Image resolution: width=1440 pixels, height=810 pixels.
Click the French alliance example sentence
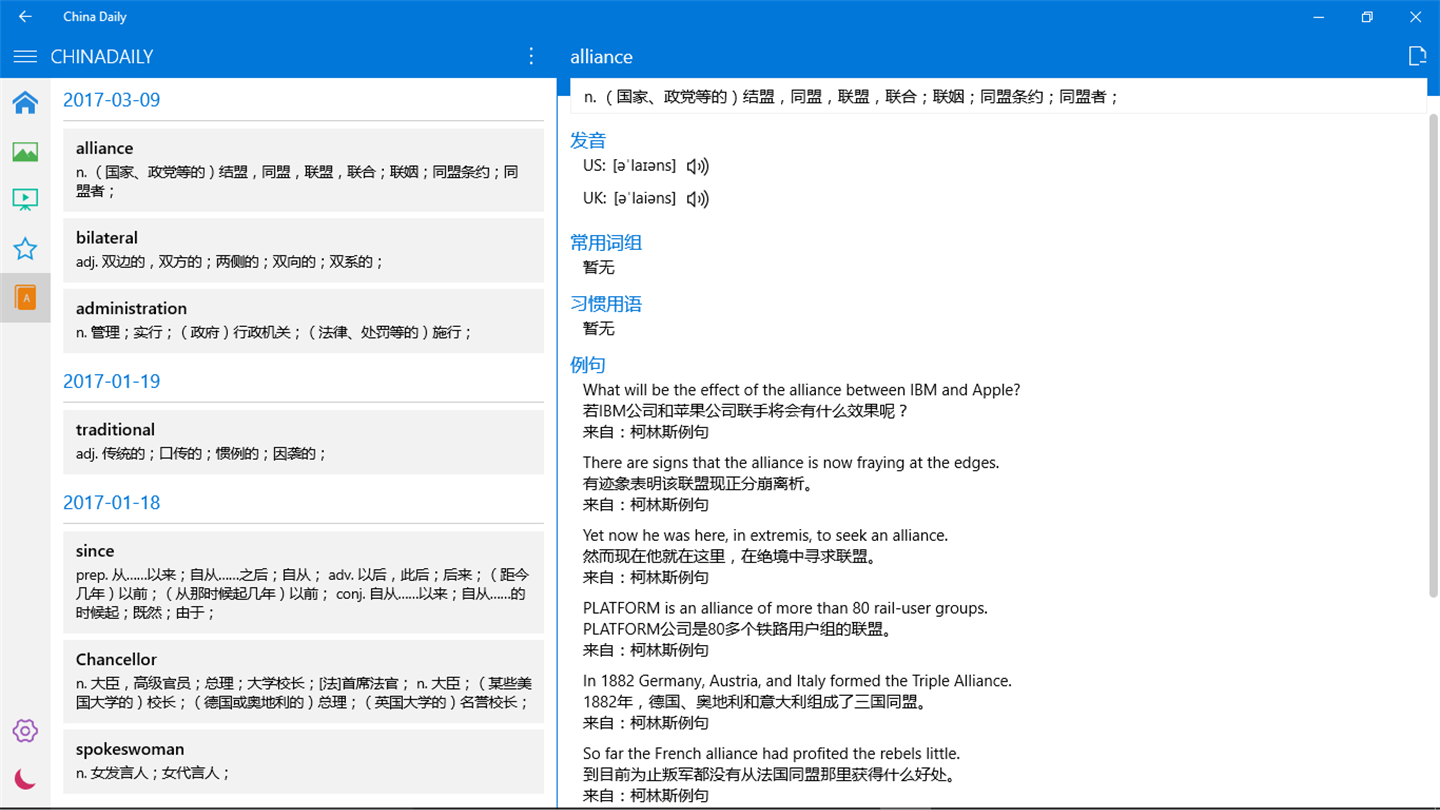(771, 754)
